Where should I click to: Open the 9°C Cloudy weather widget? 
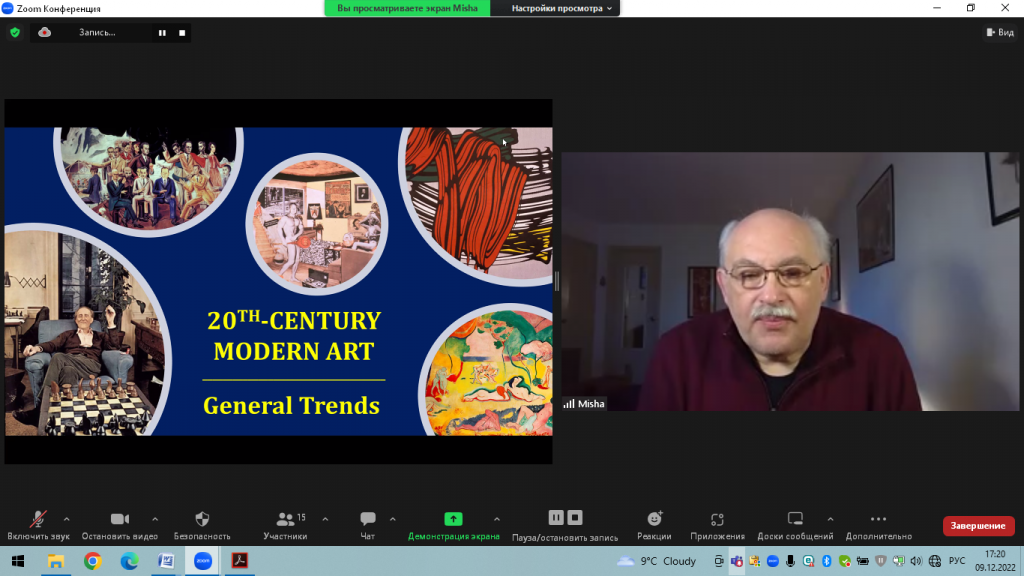[657, 561]
